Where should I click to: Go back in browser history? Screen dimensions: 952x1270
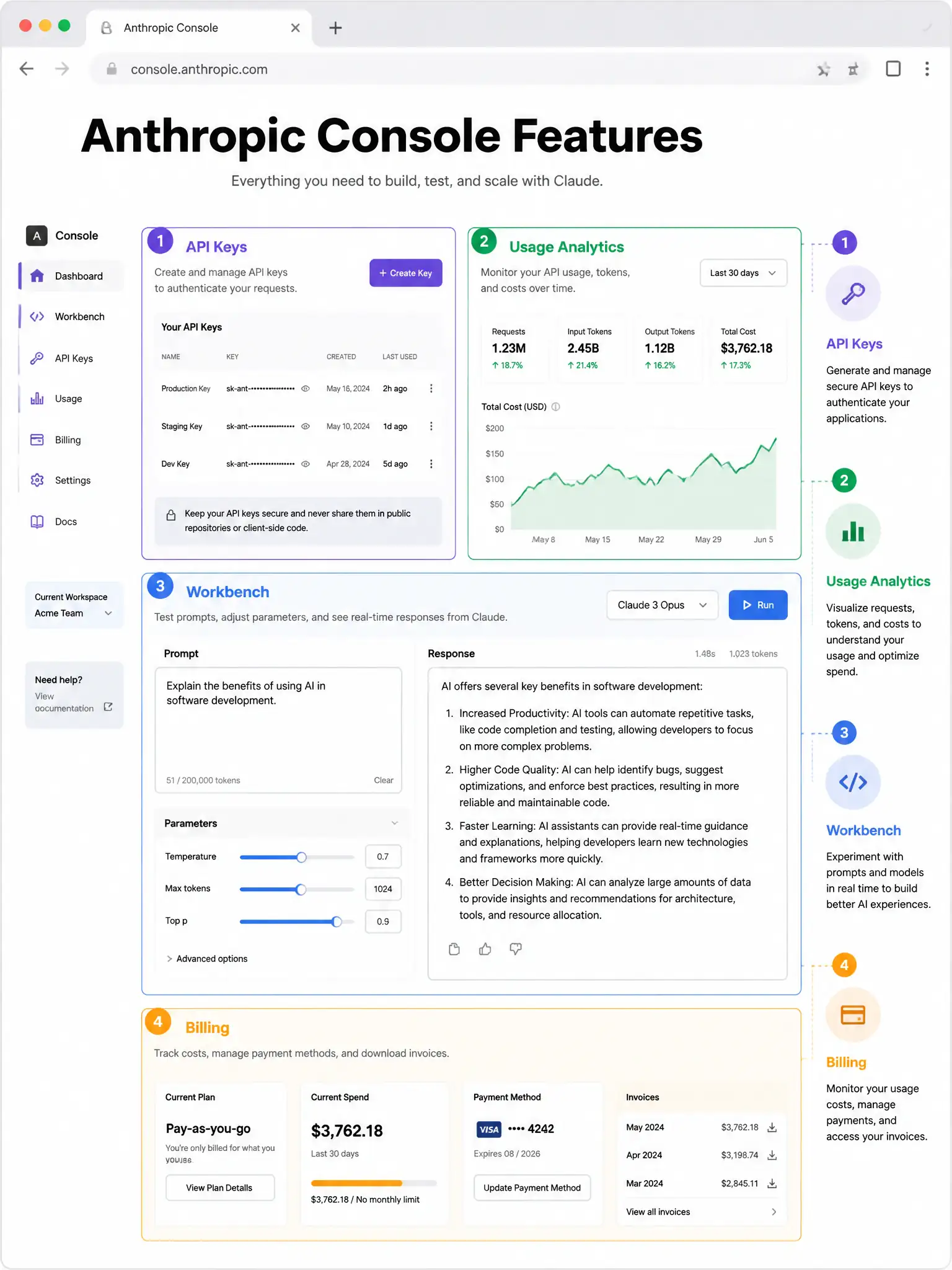27,69
